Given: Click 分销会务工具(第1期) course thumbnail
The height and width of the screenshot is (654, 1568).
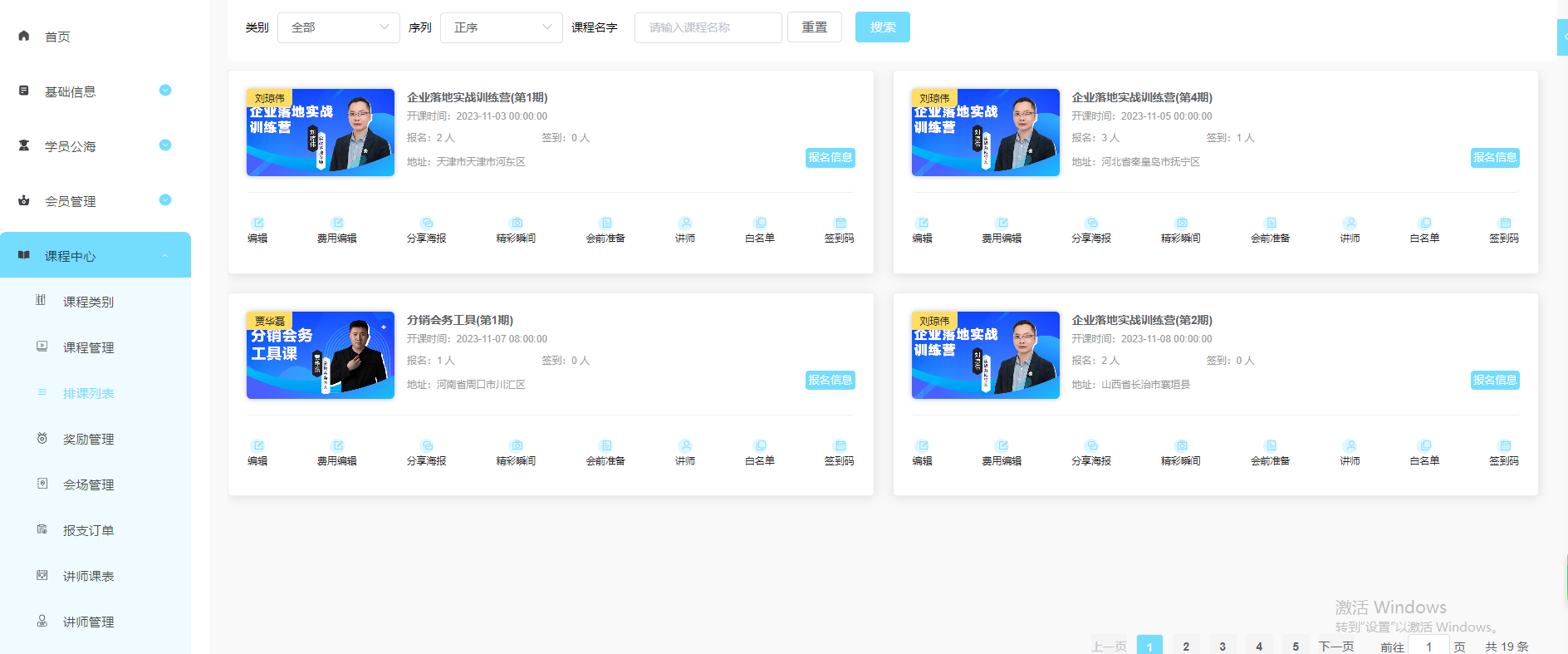Looking at the screenshot, I should 321,355.
